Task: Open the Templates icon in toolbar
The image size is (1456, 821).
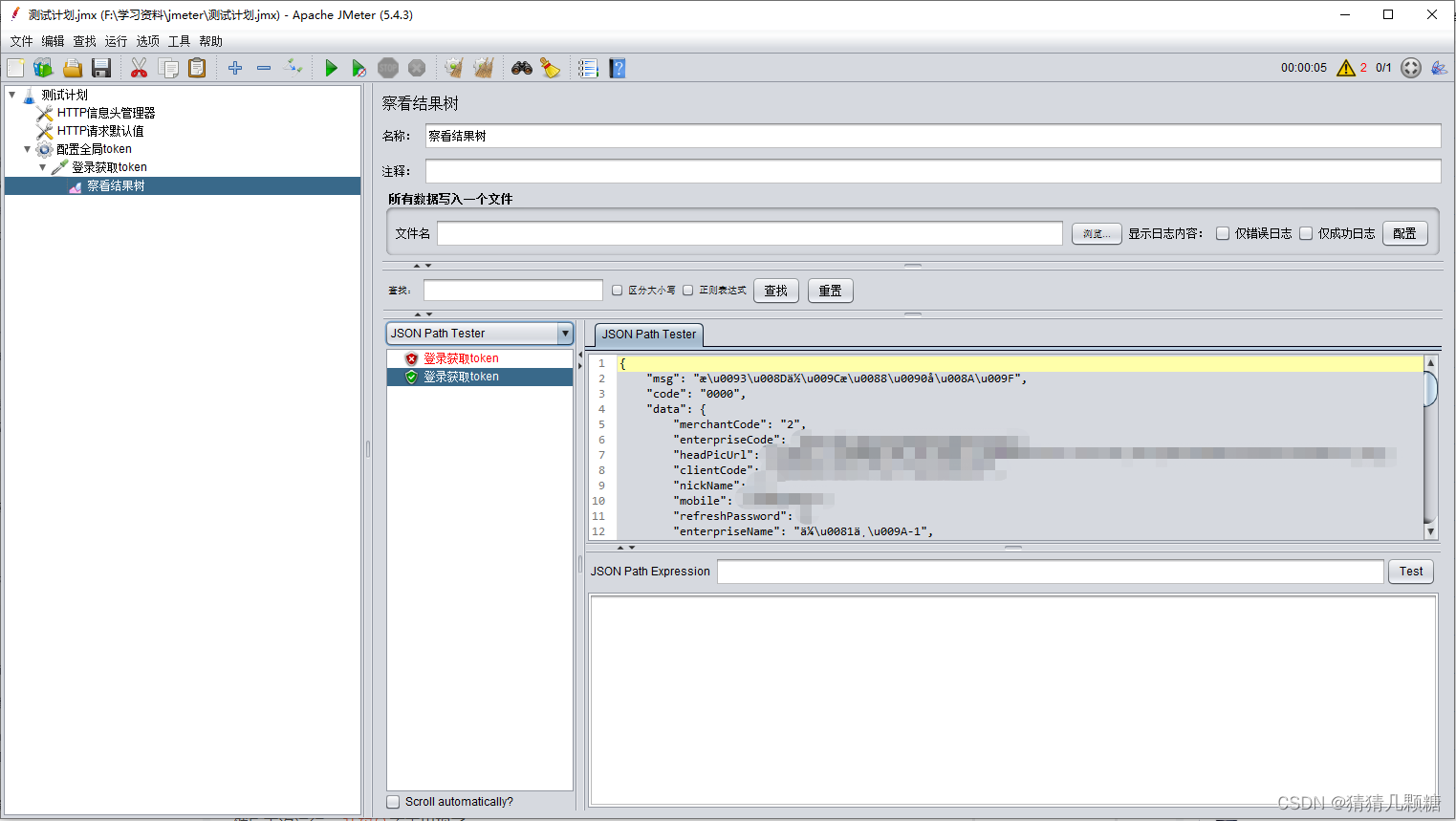Action: [43, 68]
